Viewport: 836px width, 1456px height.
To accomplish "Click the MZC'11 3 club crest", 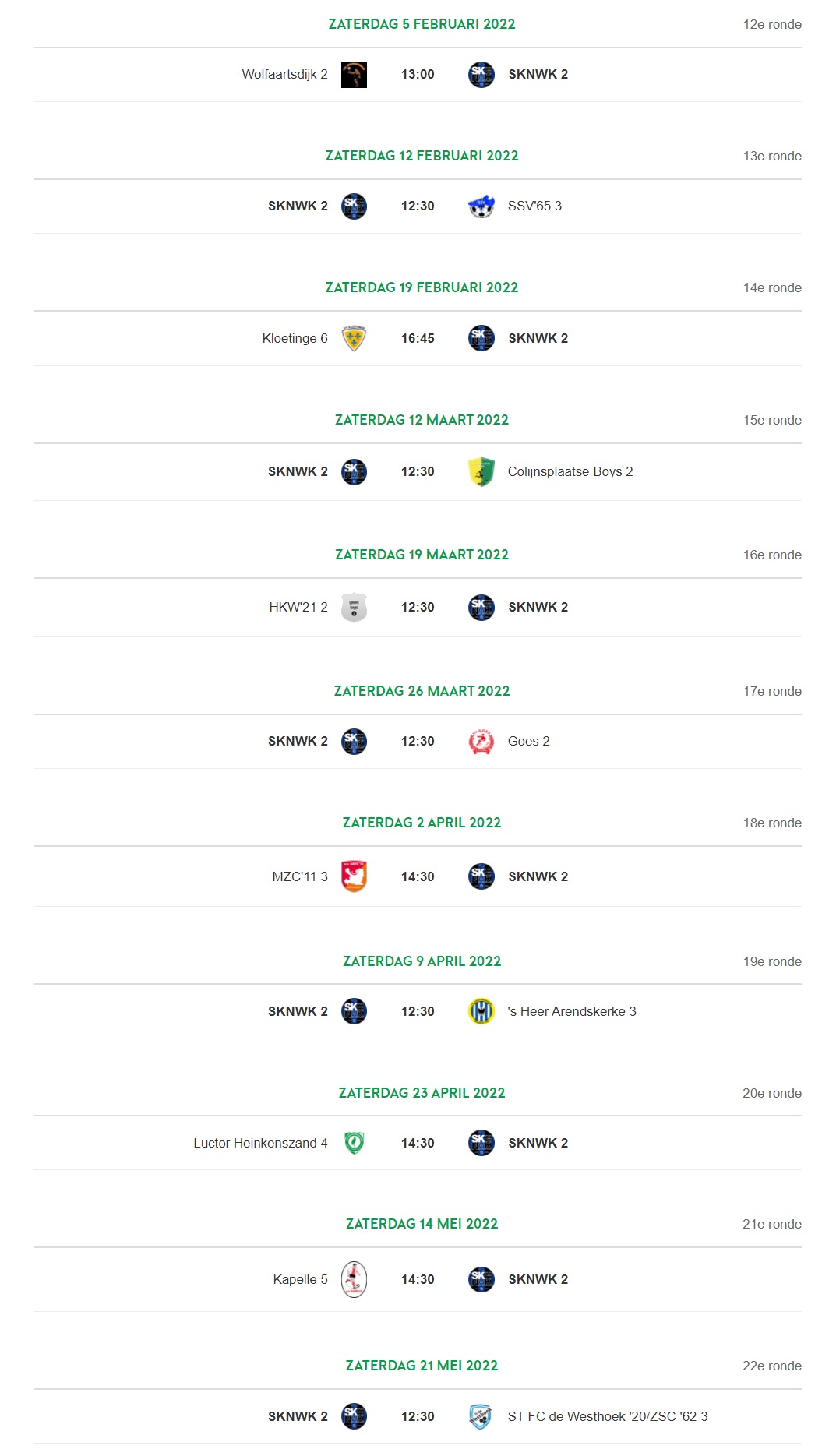I will pyautogui.click(x=354, y=876).
